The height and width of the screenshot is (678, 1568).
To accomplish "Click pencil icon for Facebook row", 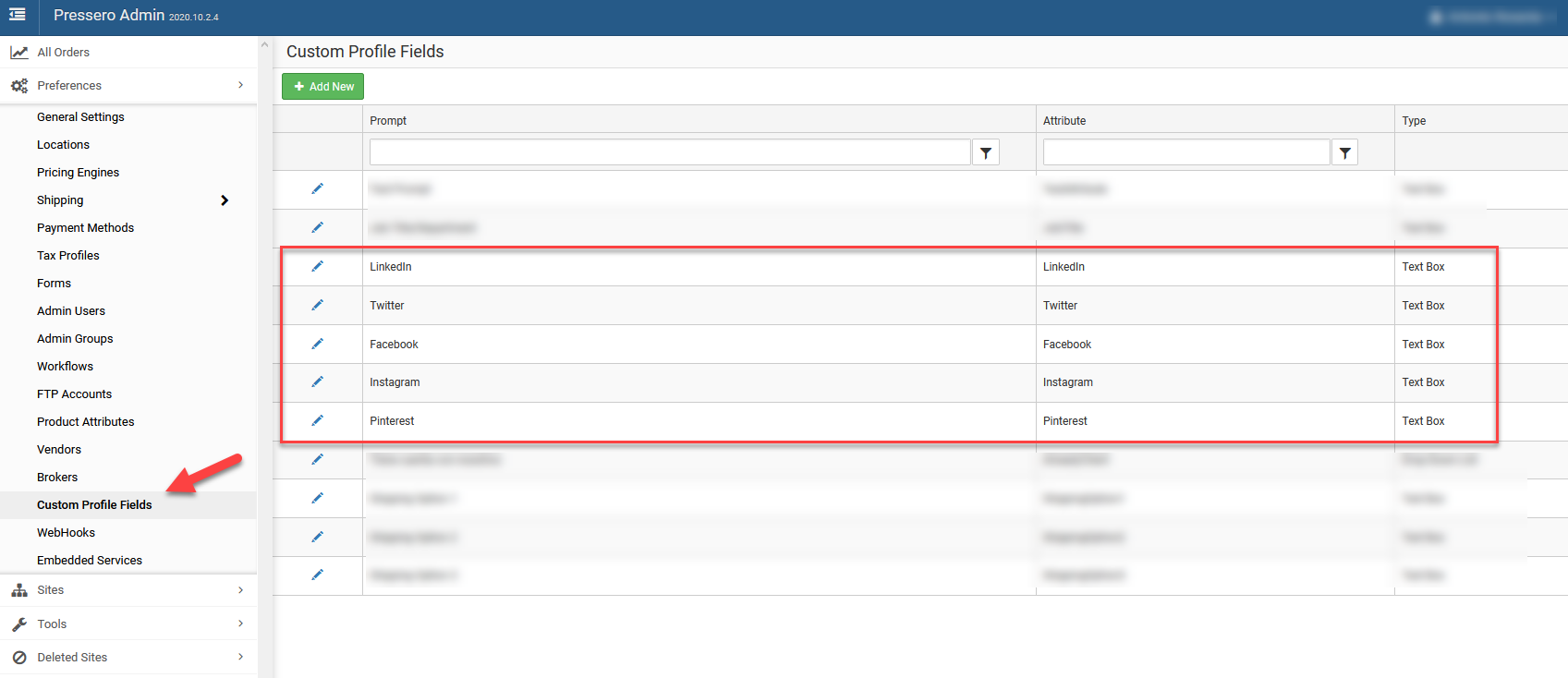I will pos(317,345).
